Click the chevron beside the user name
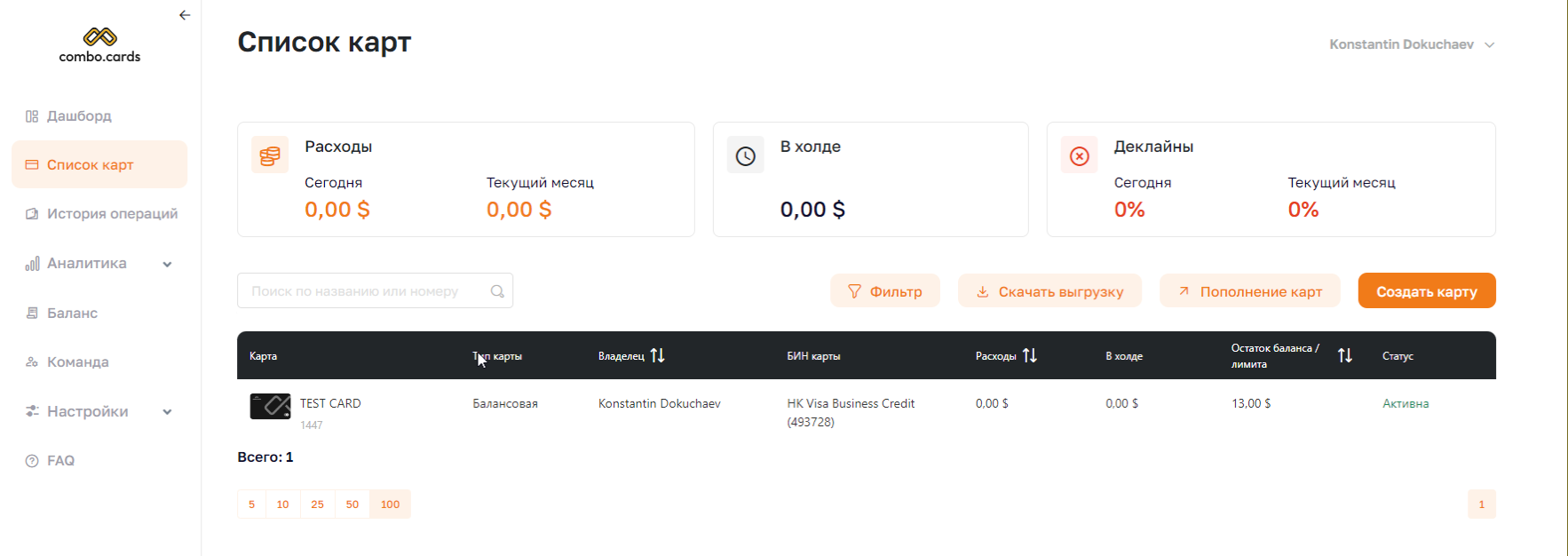The width and height of the screenshot is (1568, 556). 1489,45
